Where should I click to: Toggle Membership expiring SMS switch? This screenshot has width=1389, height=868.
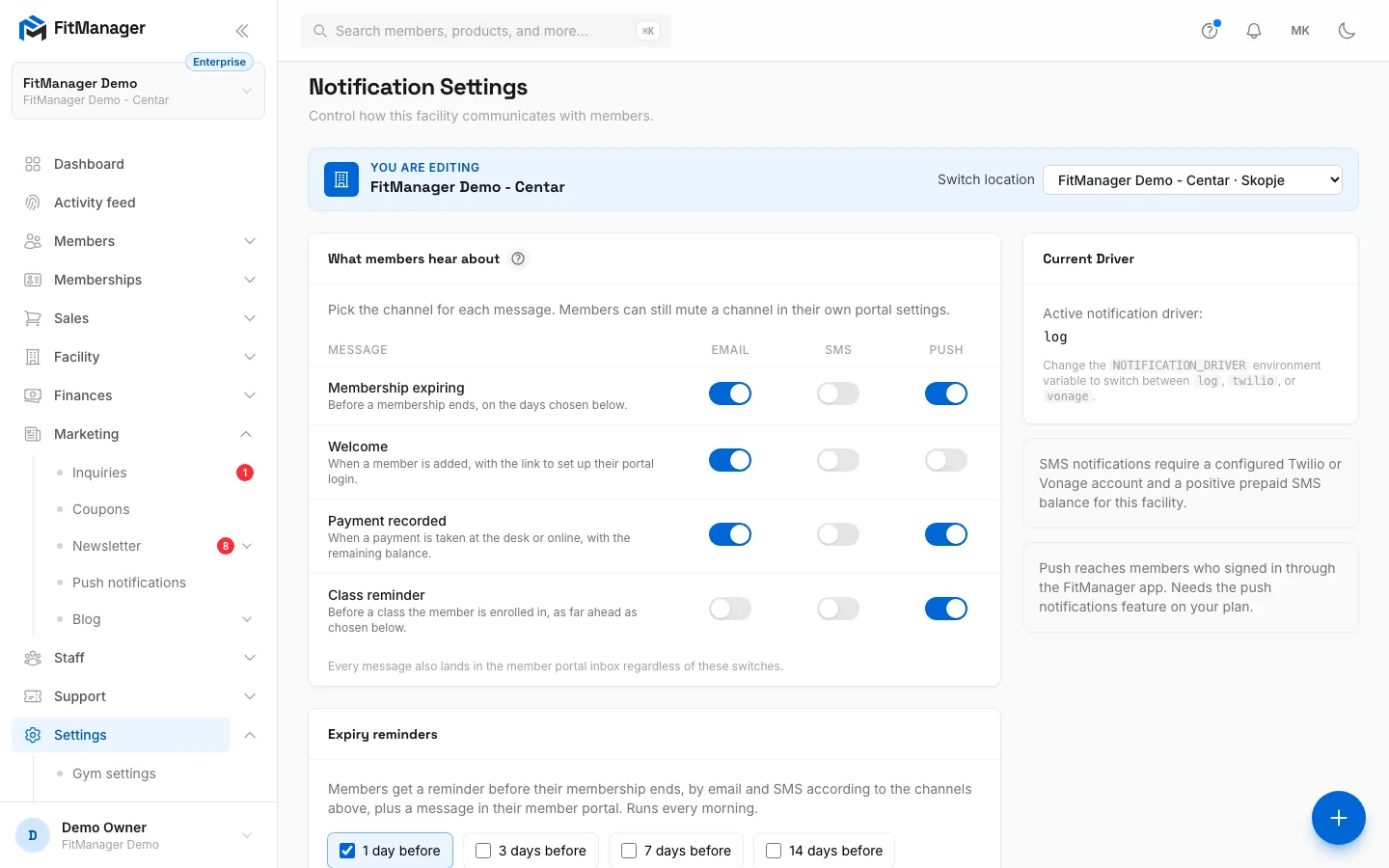[838, 393]
